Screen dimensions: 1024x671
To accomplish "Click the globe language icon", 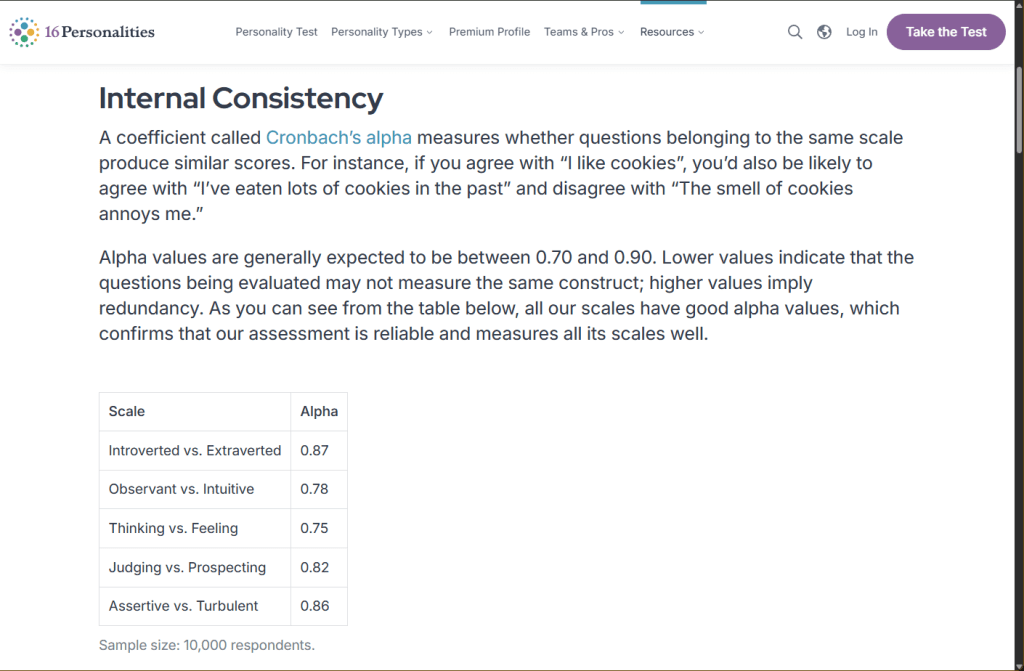I will [x=824, y=32].
